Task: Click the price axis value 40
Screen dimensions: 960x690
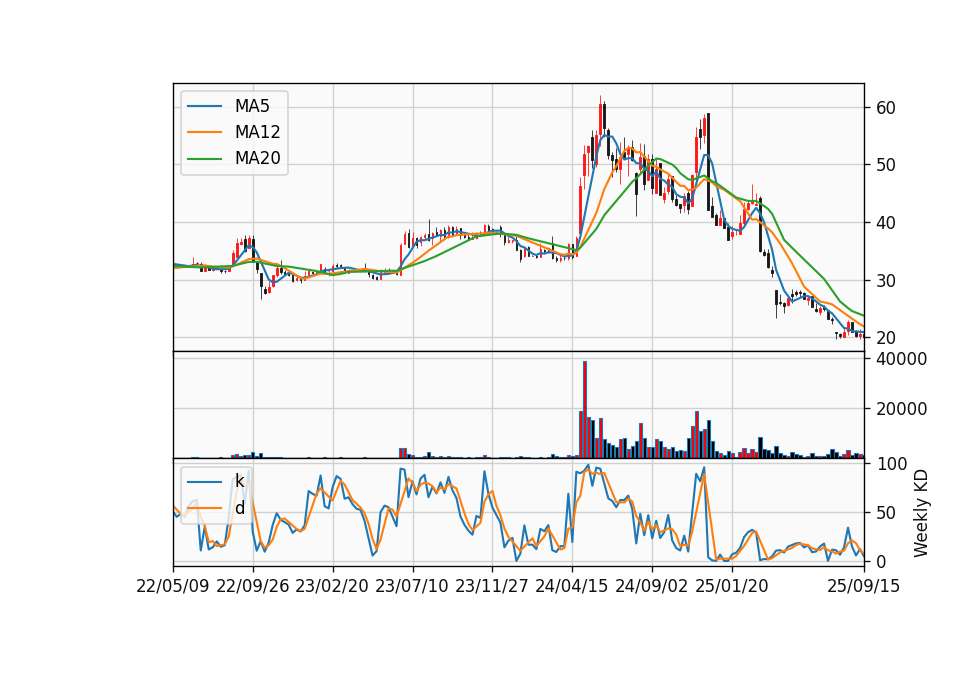Action: pos(885,223)
